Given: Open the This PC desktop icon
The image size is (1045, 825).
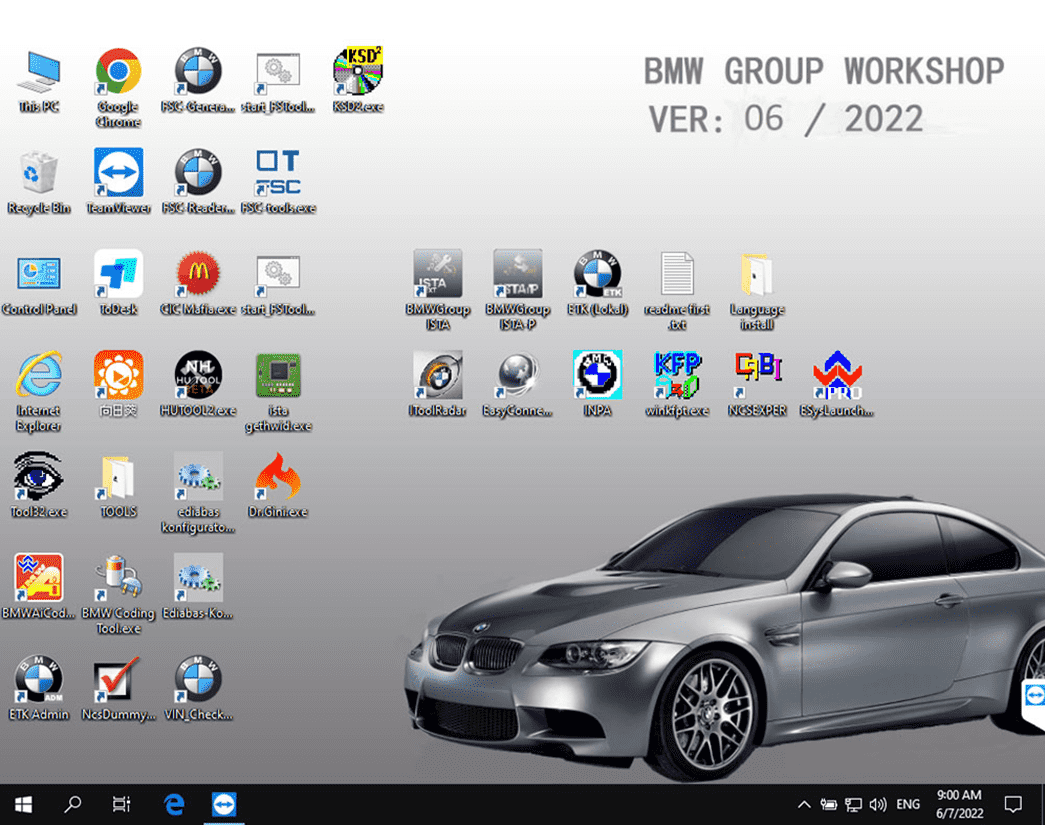Looking at the screenshot, I should point(39,81).
